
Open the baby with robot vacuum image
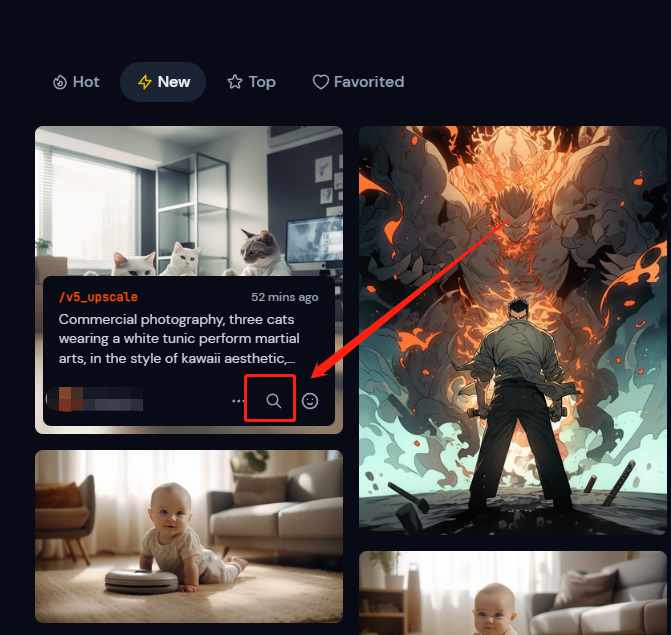pos(189,536)
